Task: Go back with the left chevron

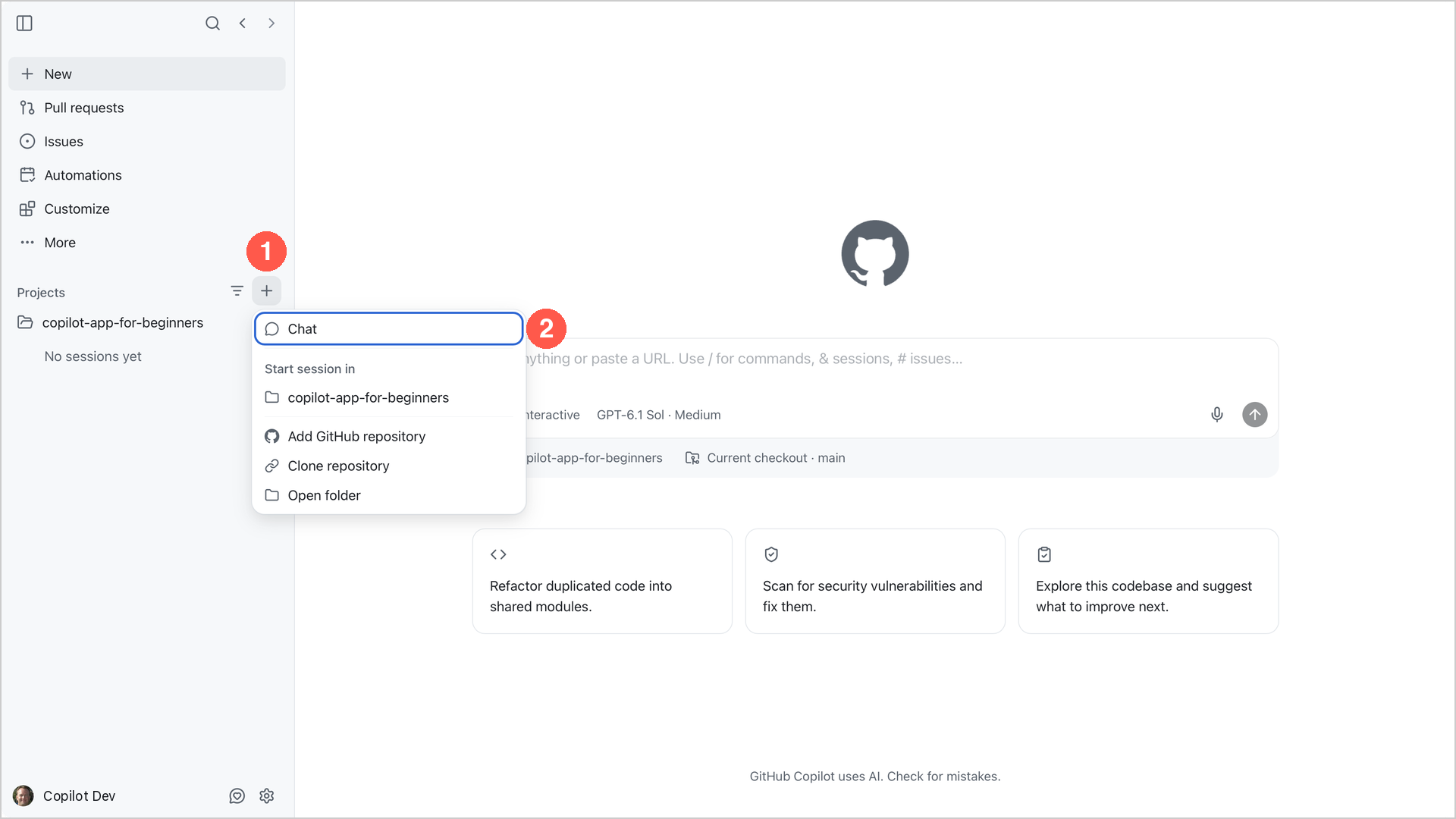Action: pos(243,24)
